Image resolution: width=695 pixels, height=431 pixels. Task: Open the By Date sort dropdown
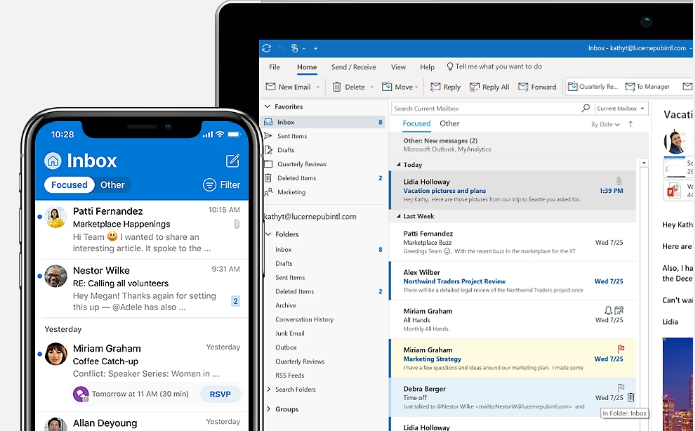pyautogui.click(x=605, y=125)
